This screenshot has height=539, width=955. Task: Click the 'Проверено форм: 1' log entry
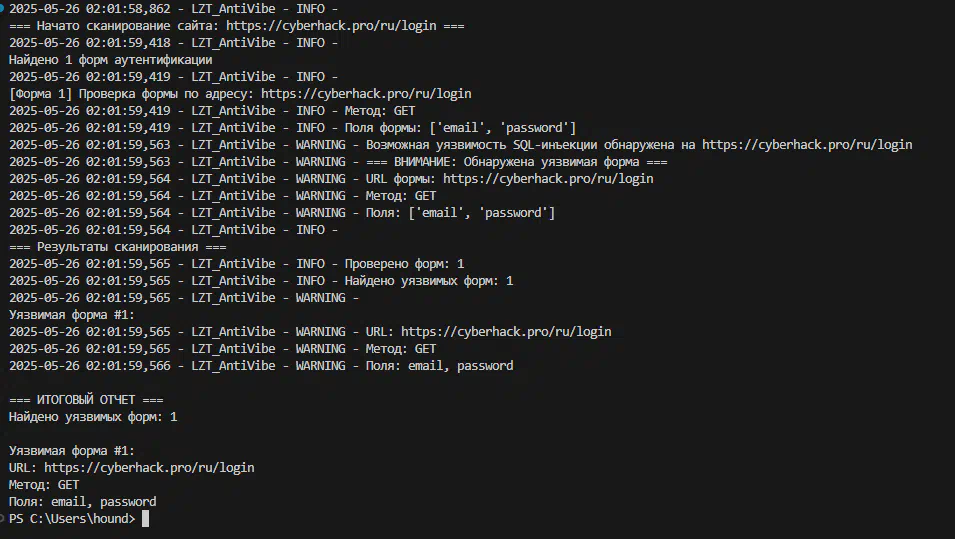coord(404,264)
